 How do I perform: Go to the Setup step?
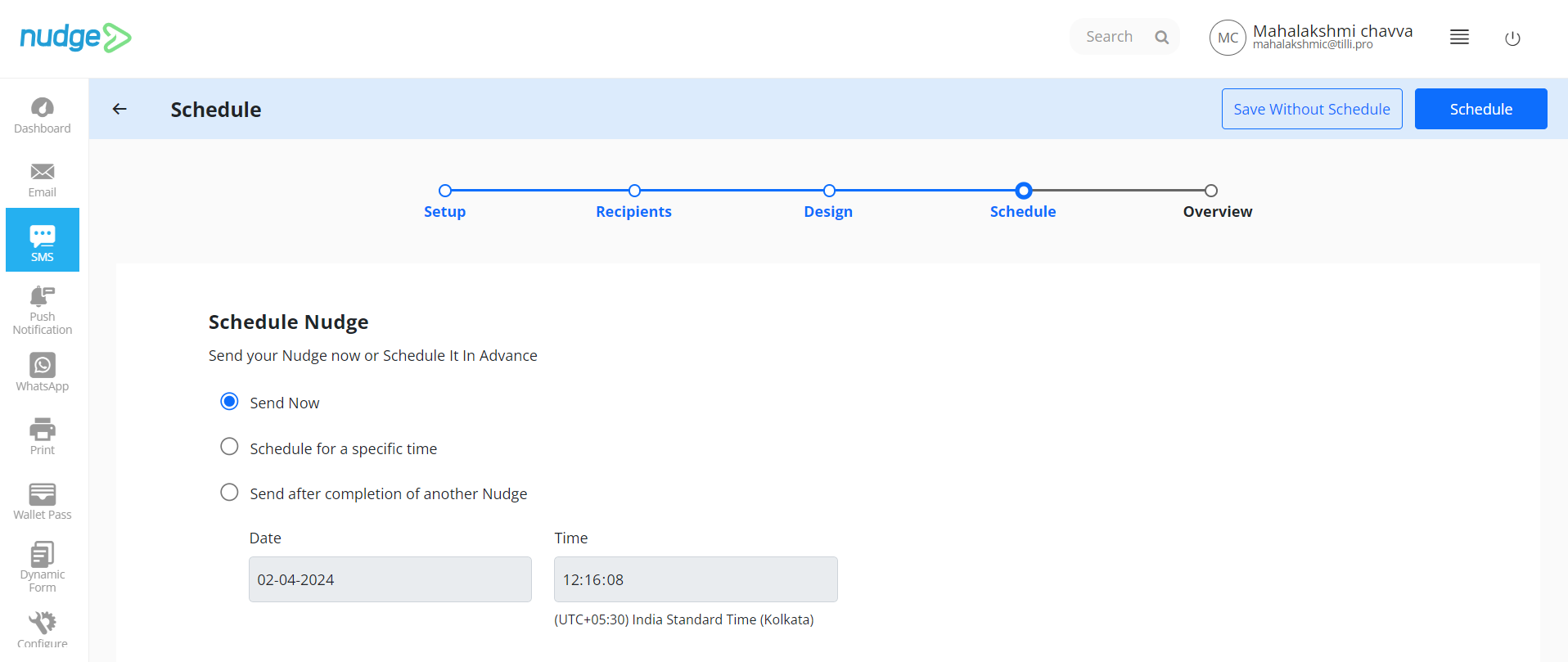[444, 201]
